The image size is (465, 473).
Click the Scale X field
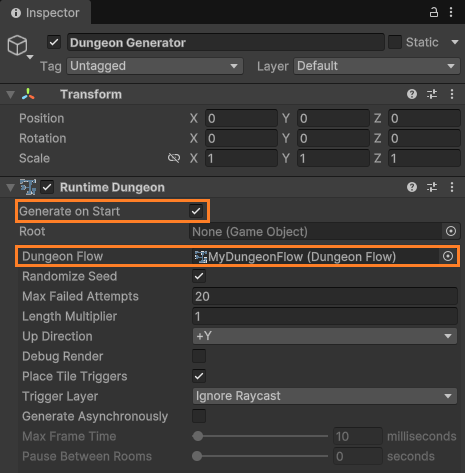tap(241, 158)
